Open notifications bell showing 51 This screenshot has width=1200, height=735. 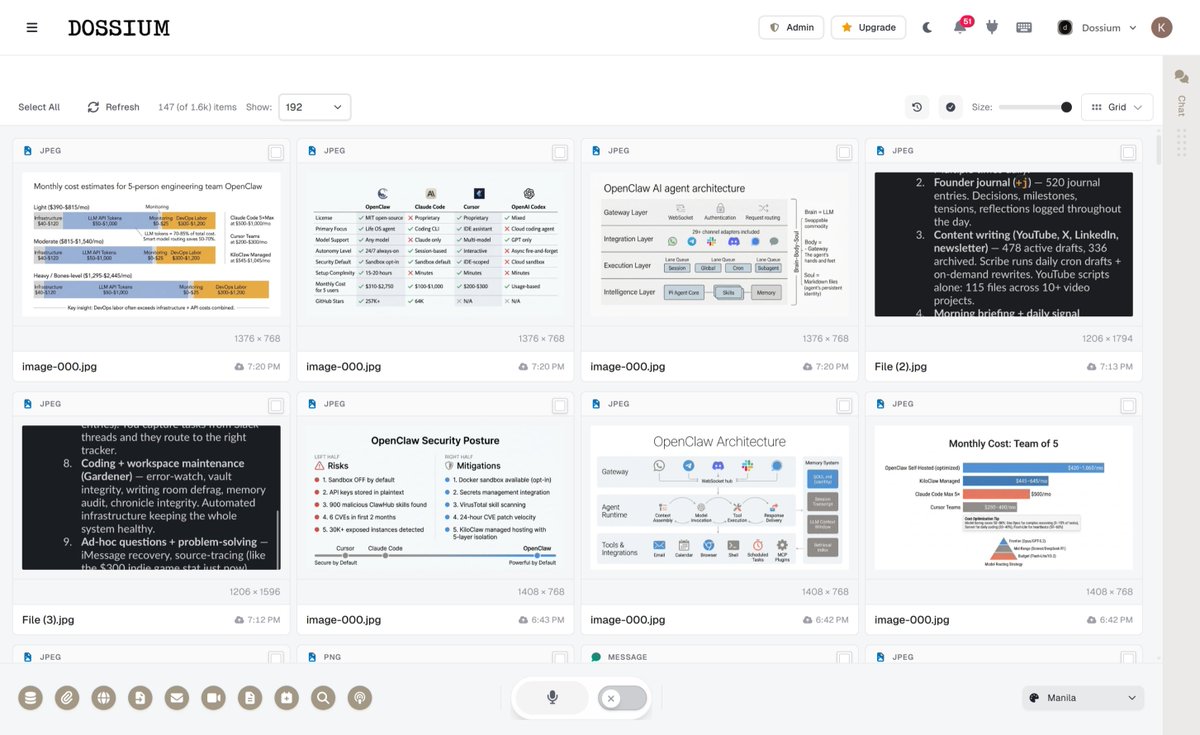point(960,27)
